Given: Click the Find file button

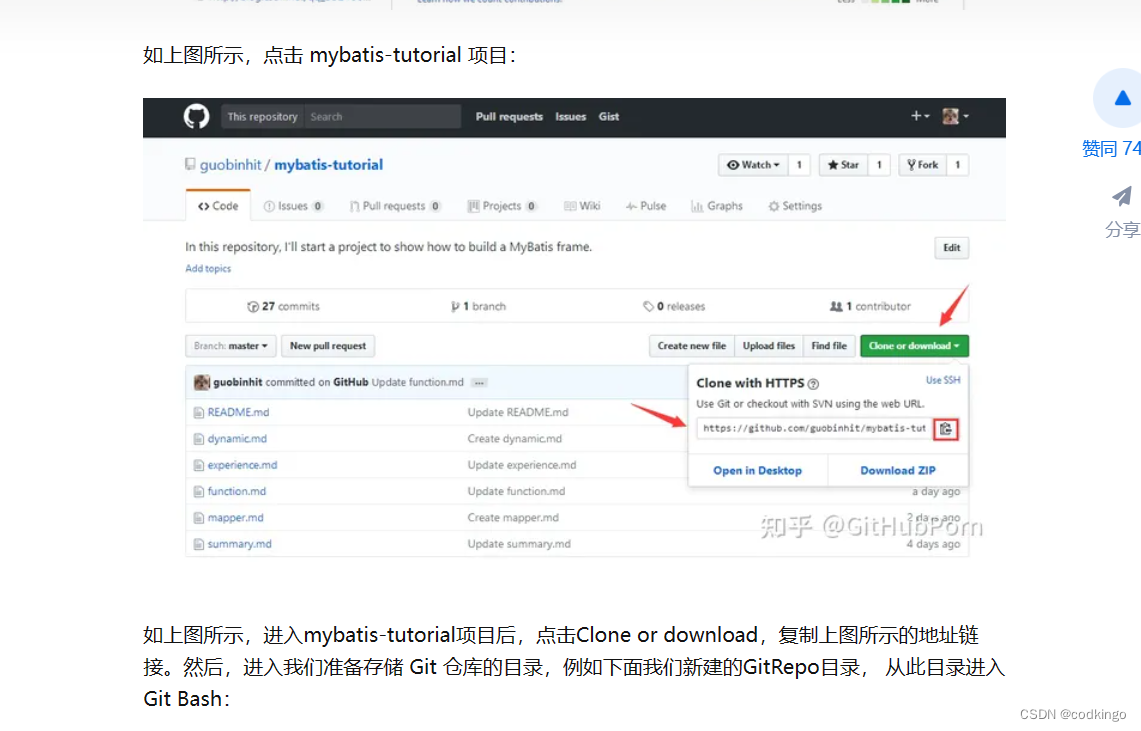Looking at the screenshot, I should (x=829, y=346).
